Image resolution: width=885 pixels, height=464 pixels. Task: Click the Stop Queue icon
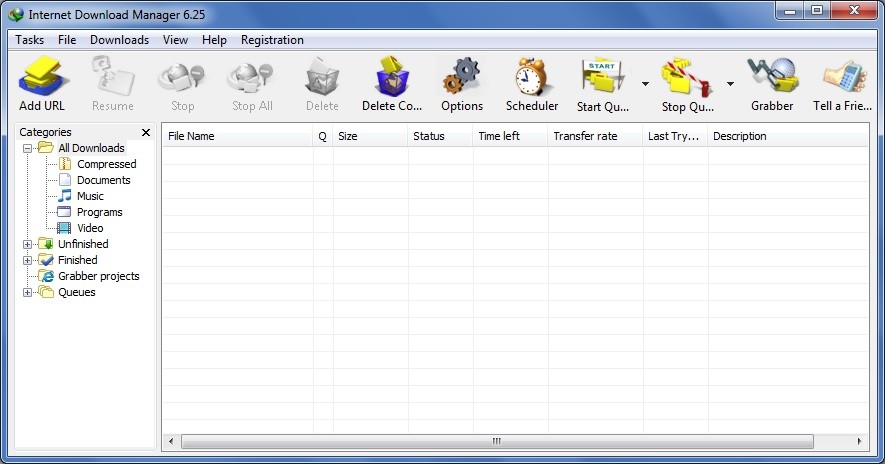(687, 77)
